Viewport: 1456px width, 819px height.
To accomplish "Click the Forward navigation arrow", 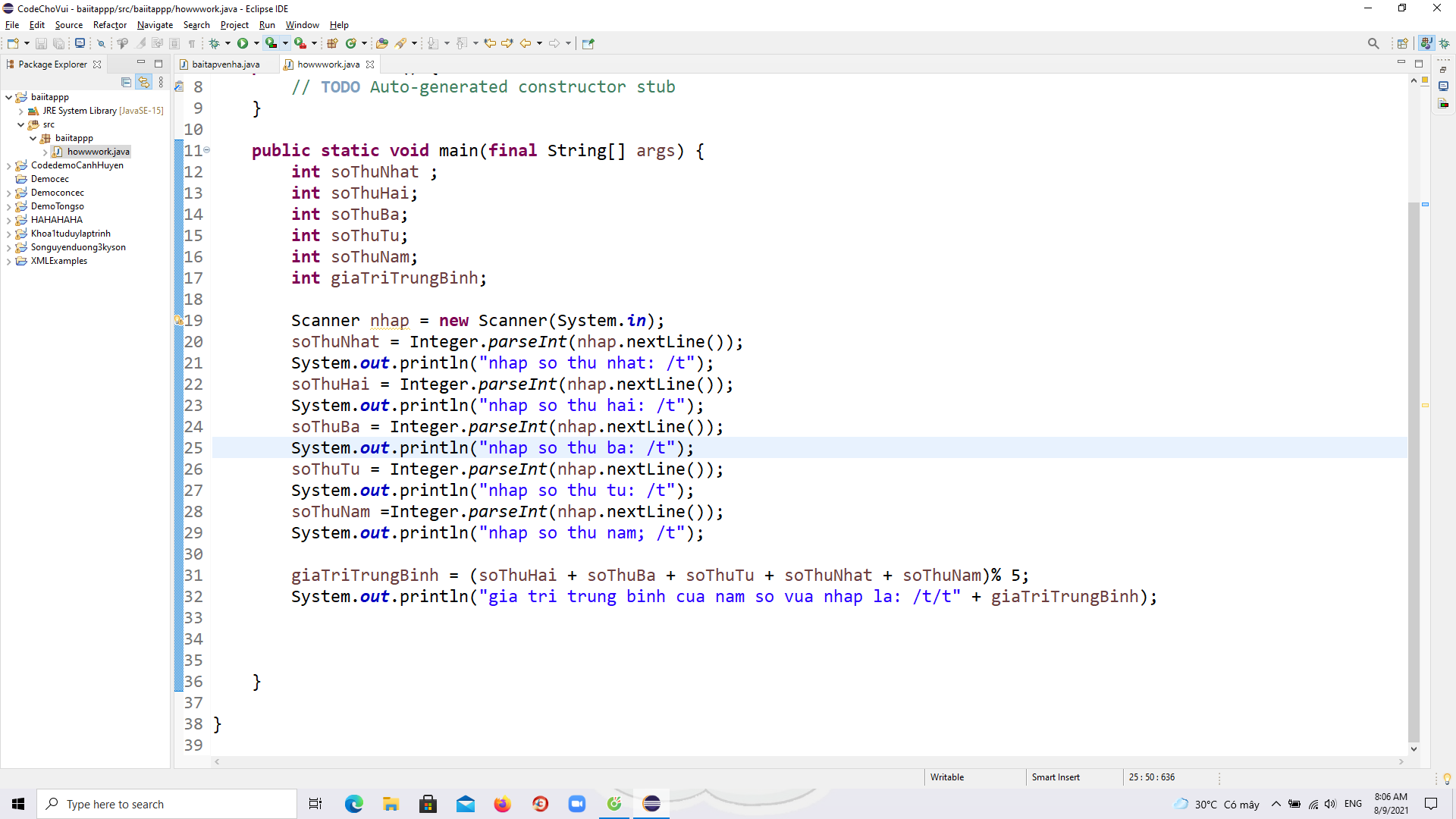I will click(x=554, y=43).
